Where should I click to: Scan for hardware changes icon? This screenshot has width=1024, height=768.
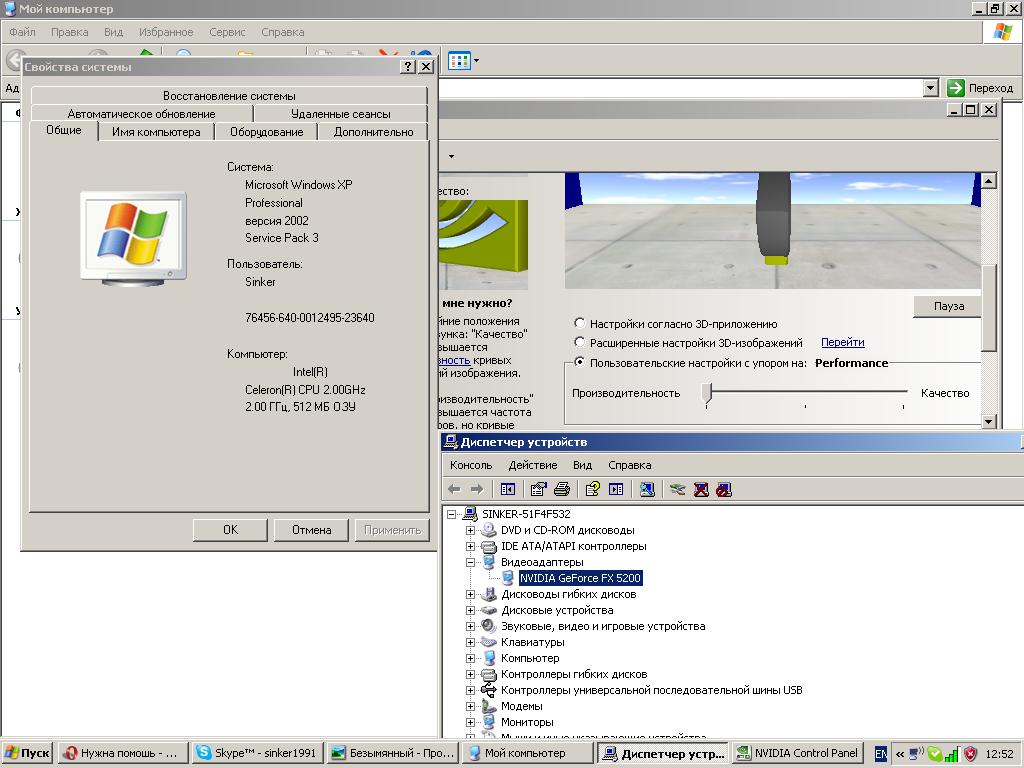pyautogui.click(x=647, y=489)
